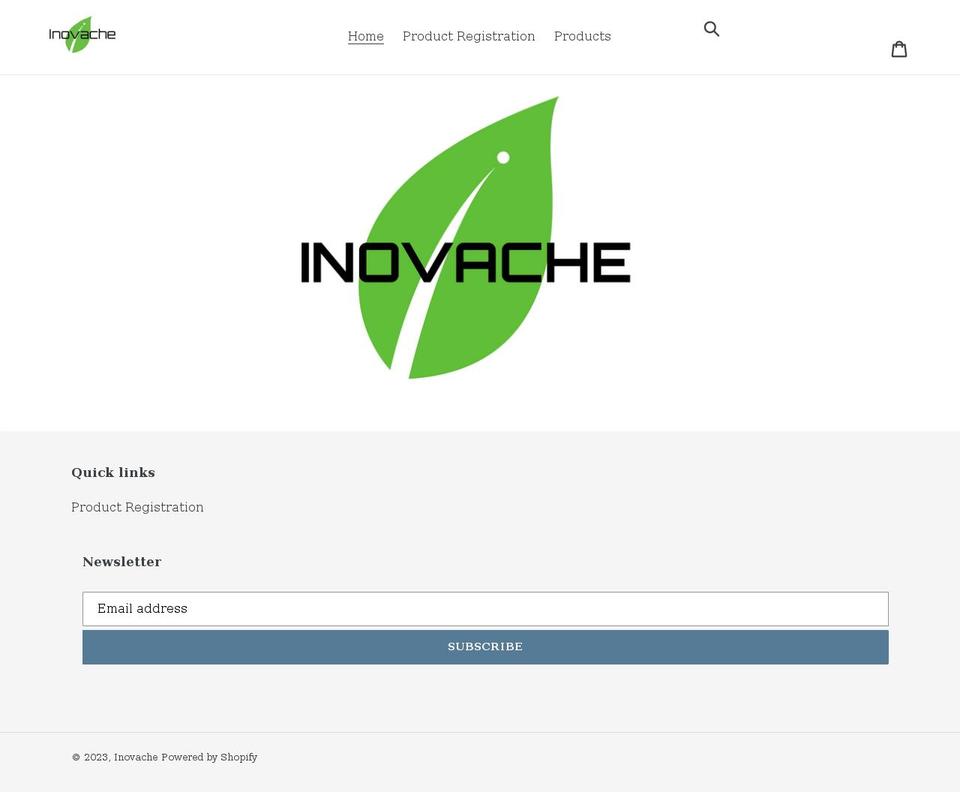
Task: Focus the Email address field
Action: (x=485, y=608)
